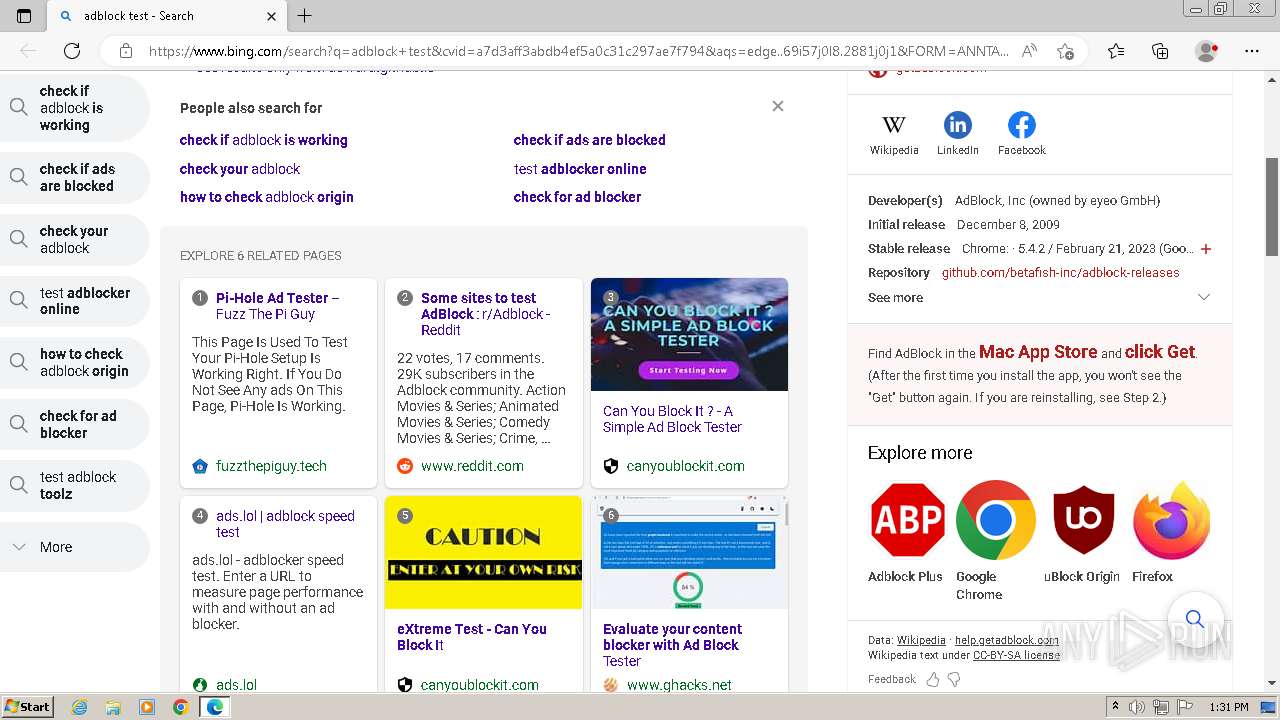The height and width of the screenshot is (720, 1280).
Task: Open the Google Chrome icon in Explore more
Action: [995, 520]
